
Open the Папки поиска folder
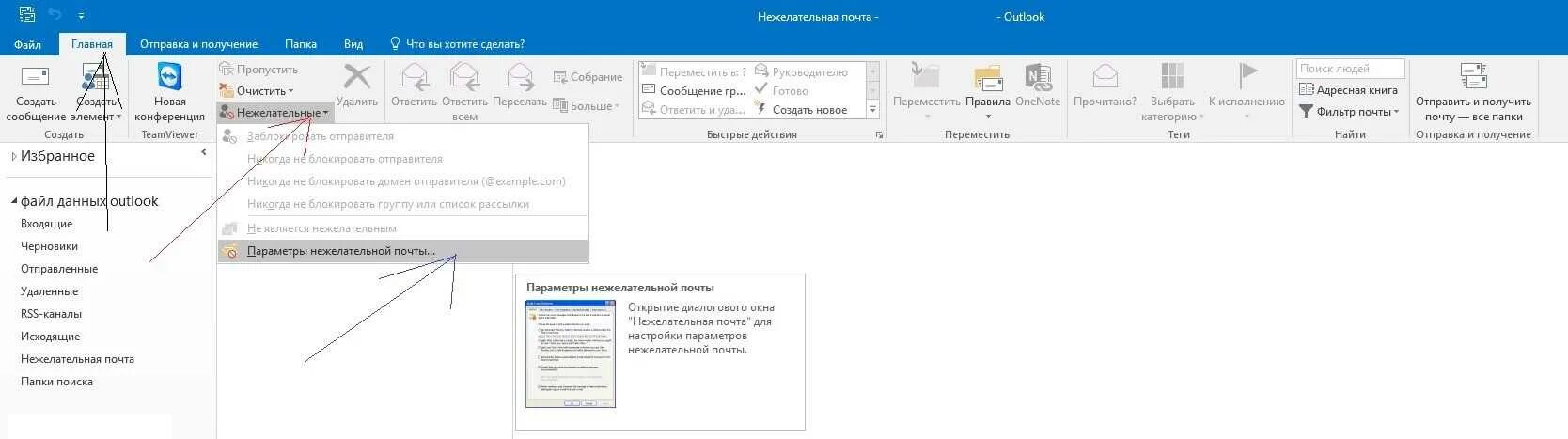56,382
